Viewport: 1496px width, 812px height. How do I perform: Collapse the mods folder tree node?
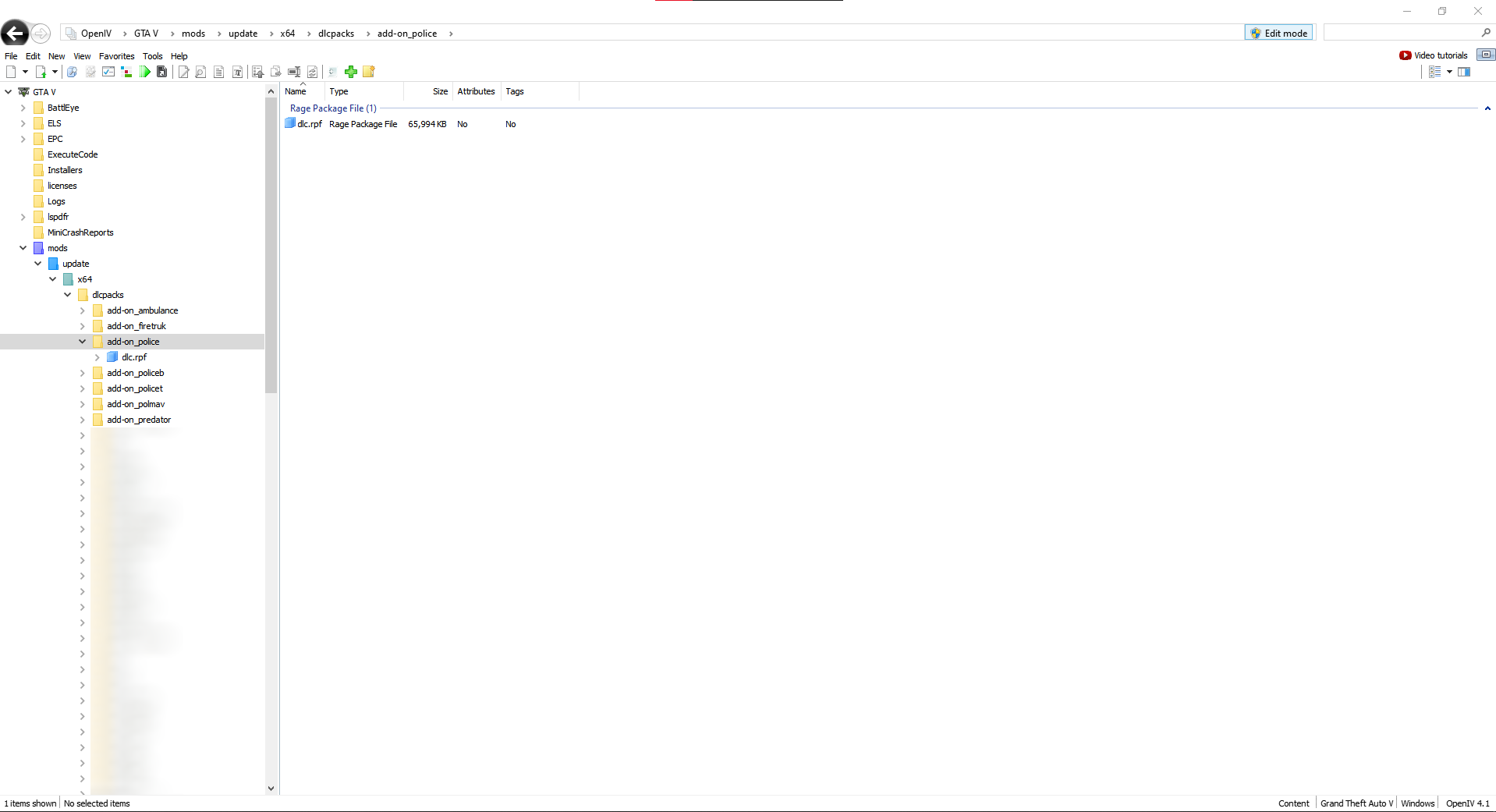click(23, 248)
